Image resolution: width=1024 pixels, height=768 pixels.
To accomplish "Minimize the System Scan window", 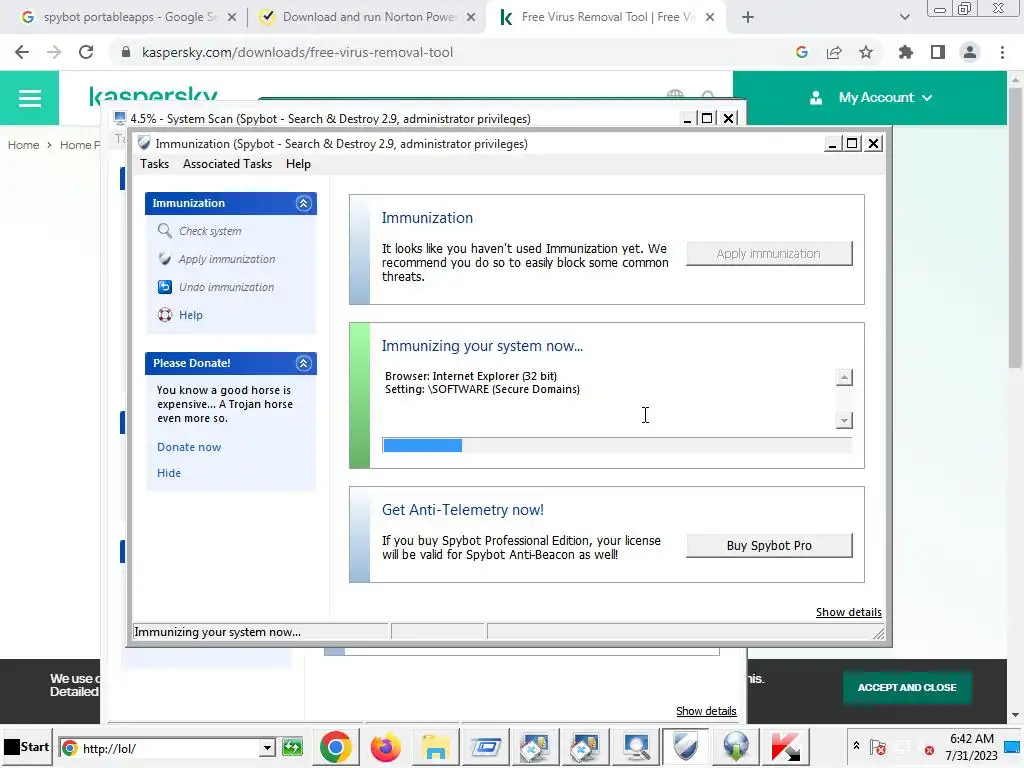I will (687, 118).
